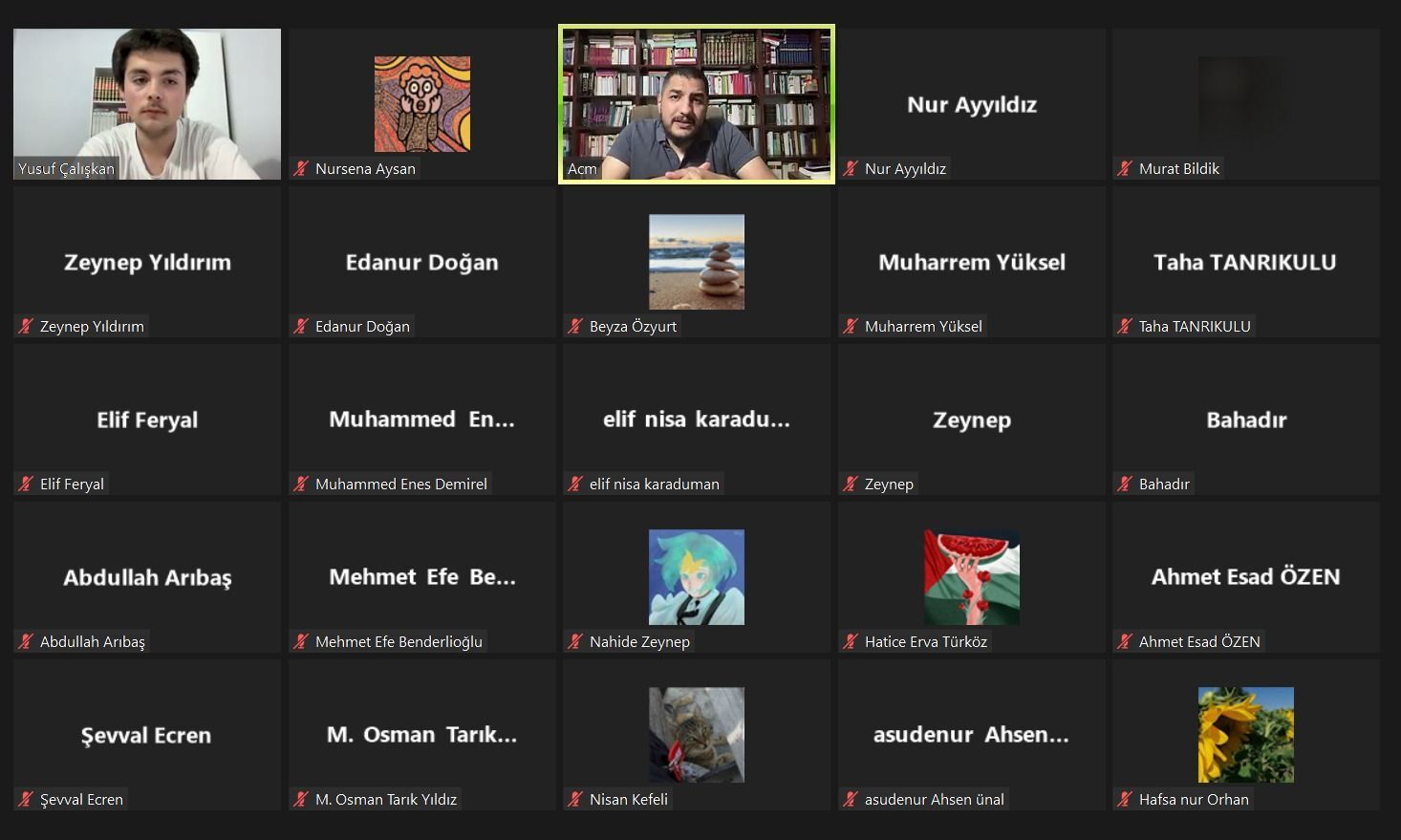Click the asudenur Ahsen ünal name label
Screen dimensions: 1401x840
coord(934,800)
